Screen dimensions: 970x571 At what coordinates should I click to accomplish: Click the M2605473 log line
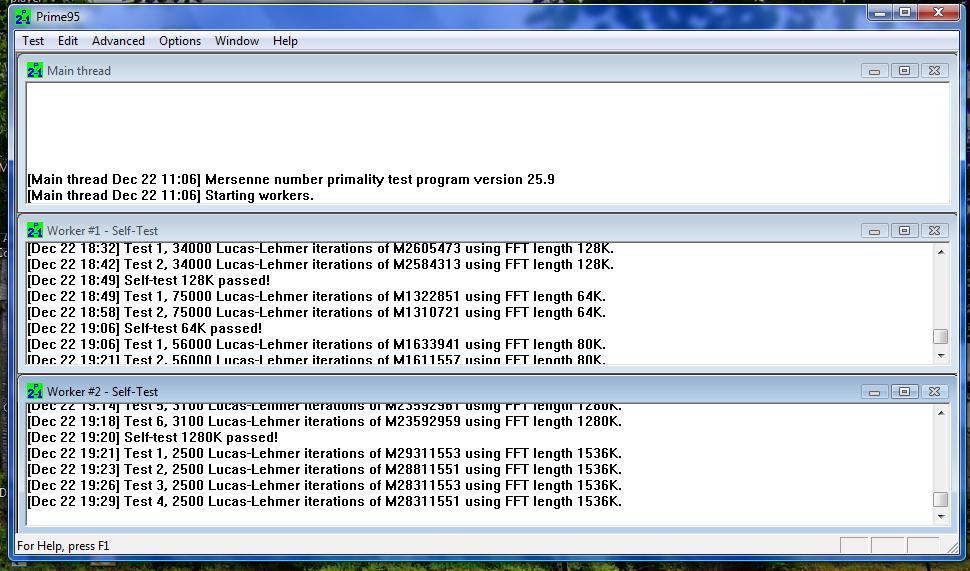(320, 249)
